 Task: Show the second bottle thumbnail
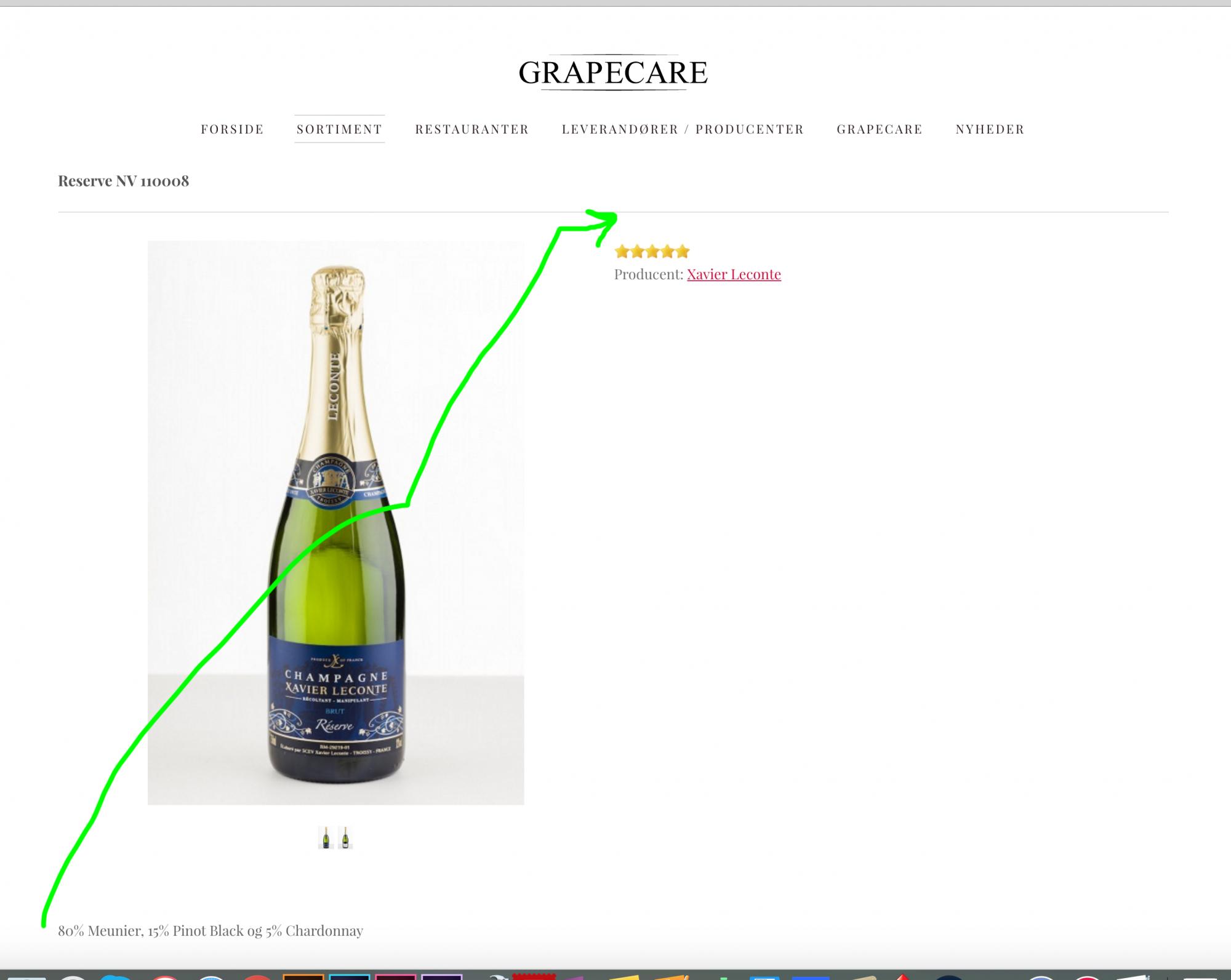(x=345, y=838)
